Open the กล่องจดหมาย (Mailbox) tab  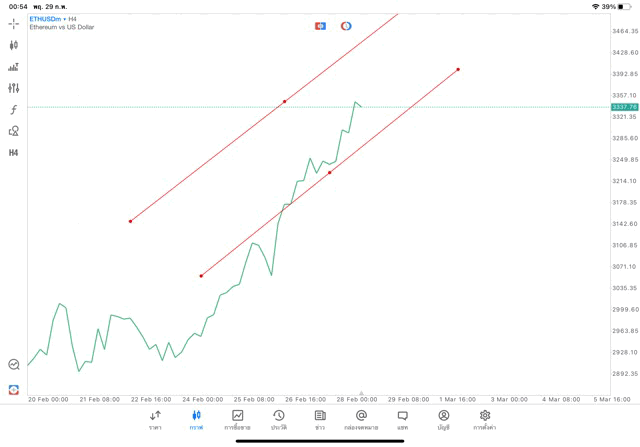coord(361,420)
